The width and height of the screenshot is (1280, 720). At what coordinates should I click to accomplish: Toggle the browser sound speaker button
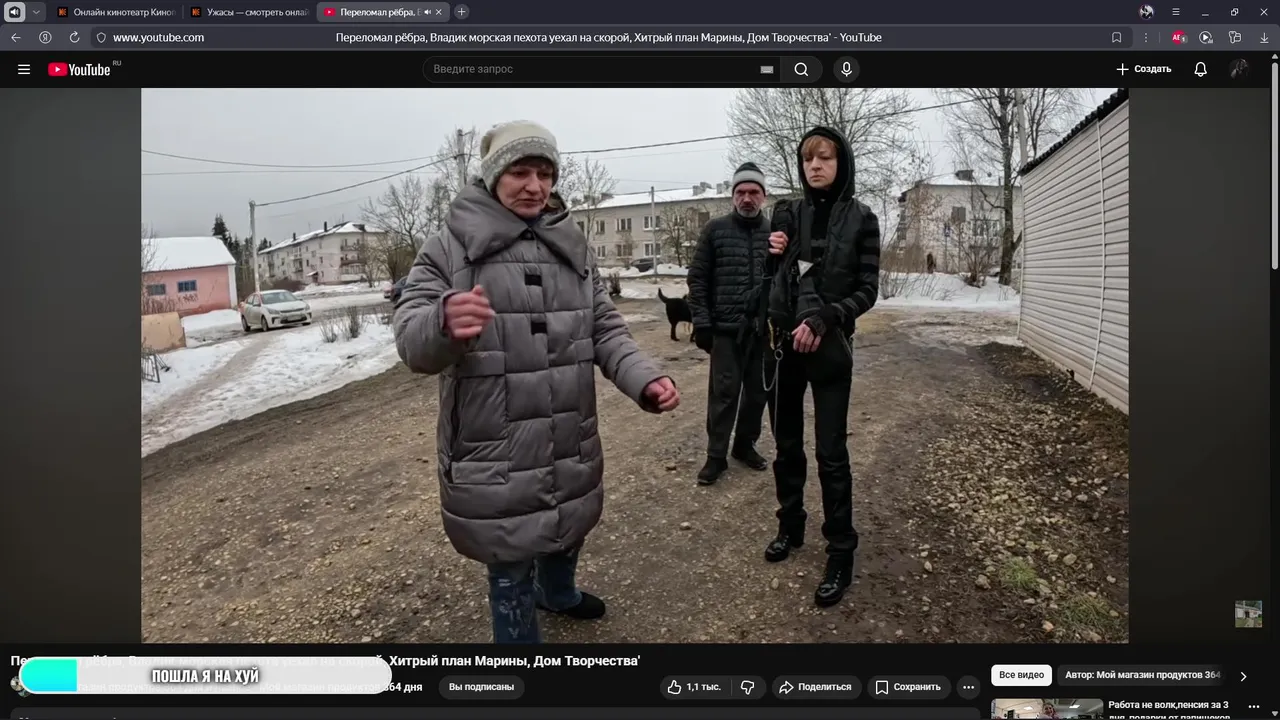tap(15, 12)
